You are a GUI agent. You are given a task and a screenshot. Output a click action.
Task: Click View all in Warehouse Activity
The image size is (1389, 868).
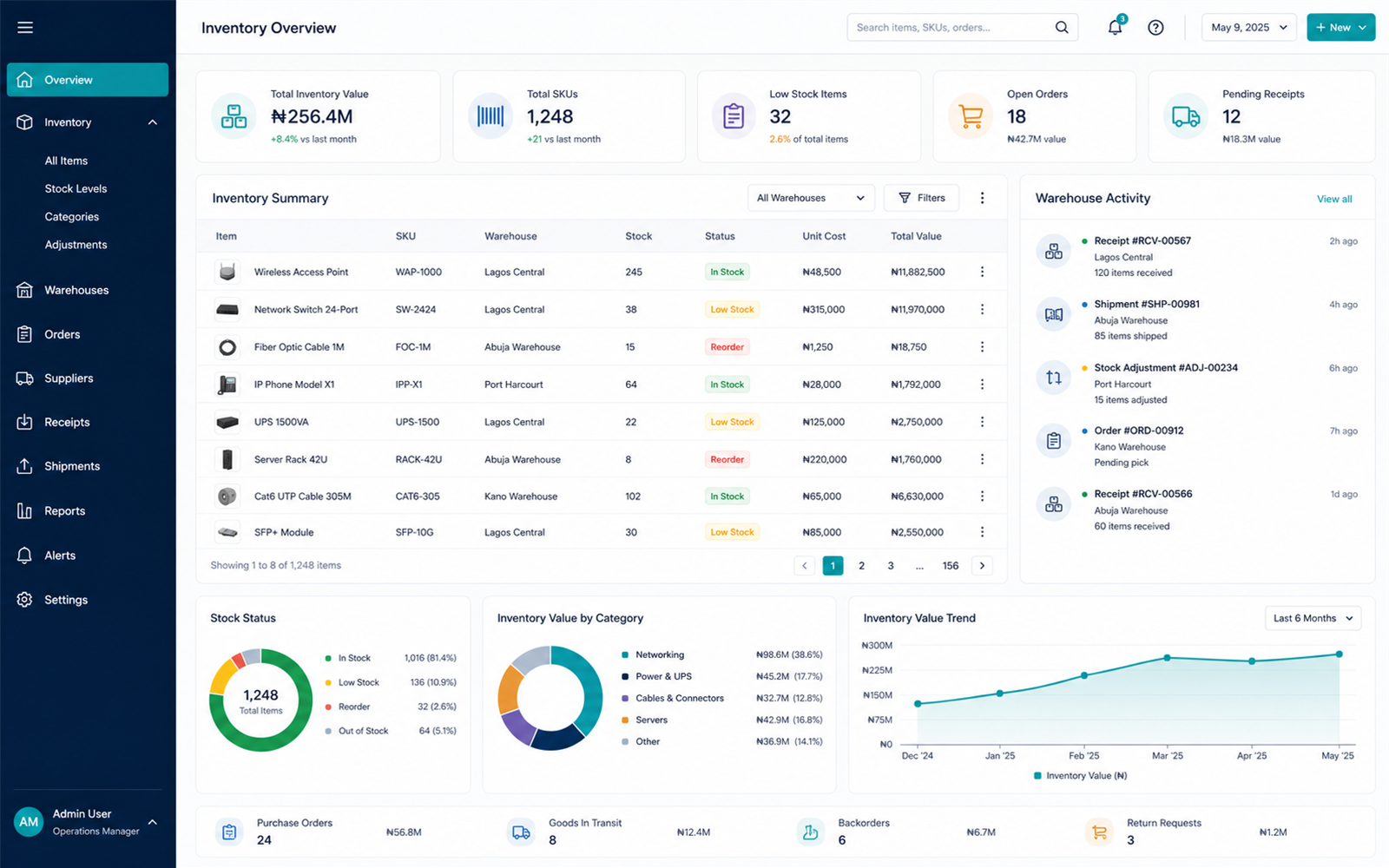click(1334, 199)
